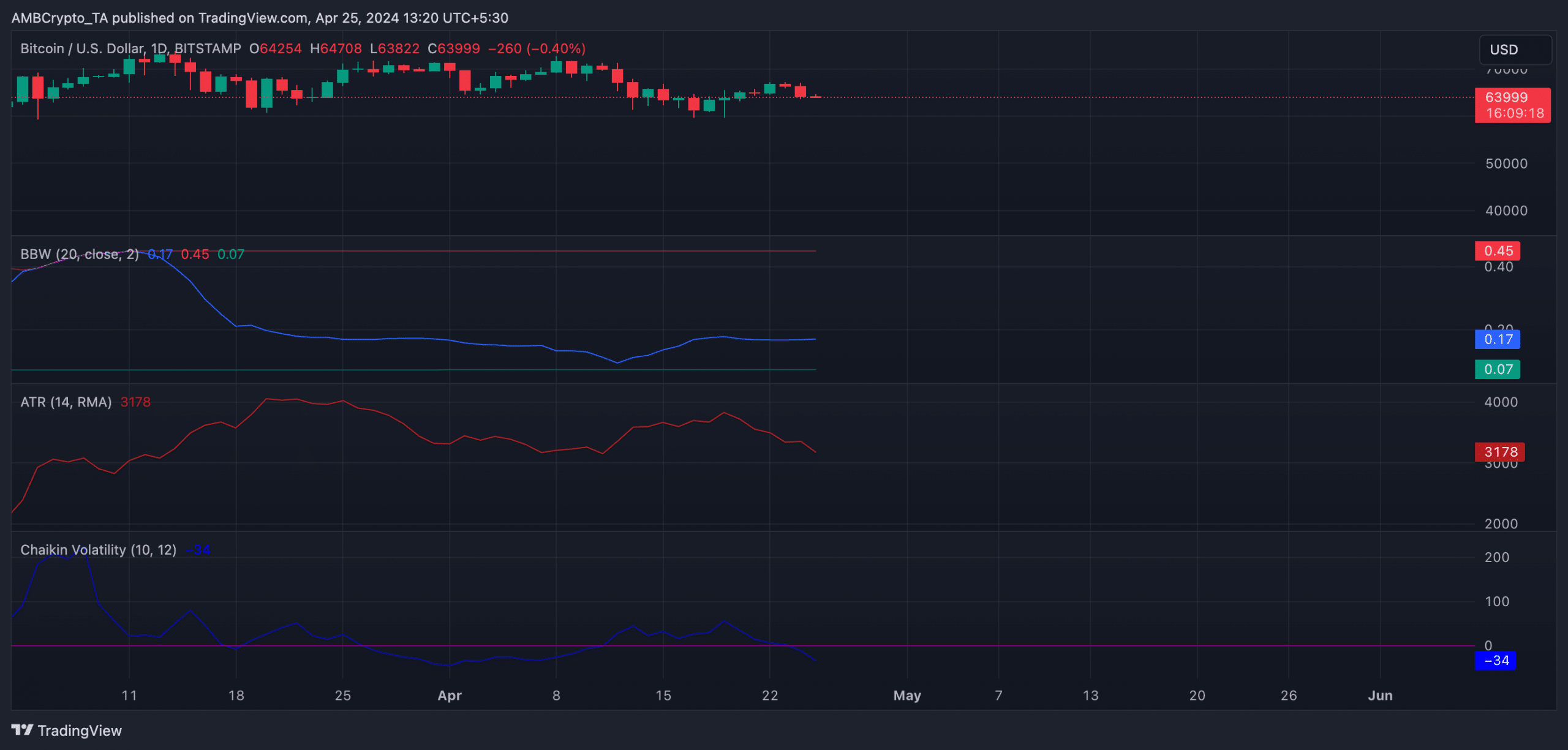This screenshot has height=750, width=1568.
Task: Click the 'Apr' label on time axis
Action: (x=450, y=696)
